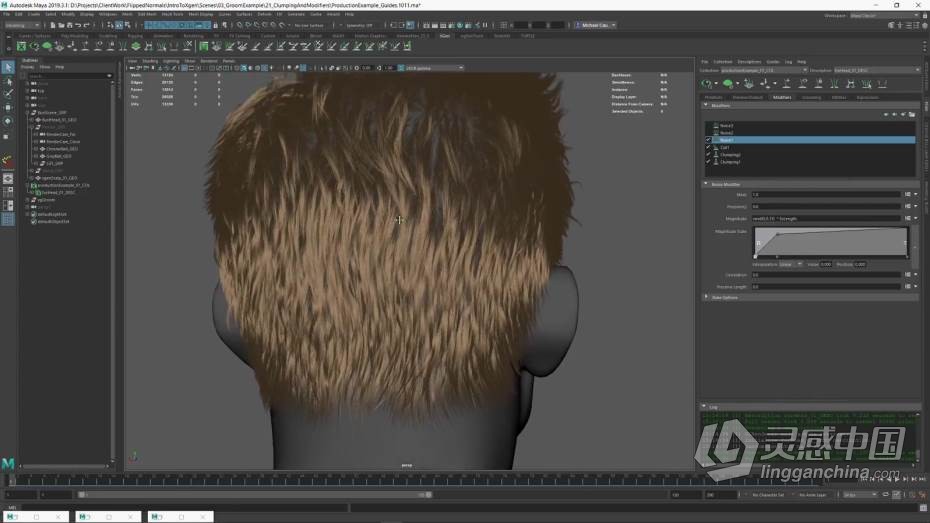Click the first XGen shelf icon
The width and height of the screenshot is (930, 523).
coord(22,46)
